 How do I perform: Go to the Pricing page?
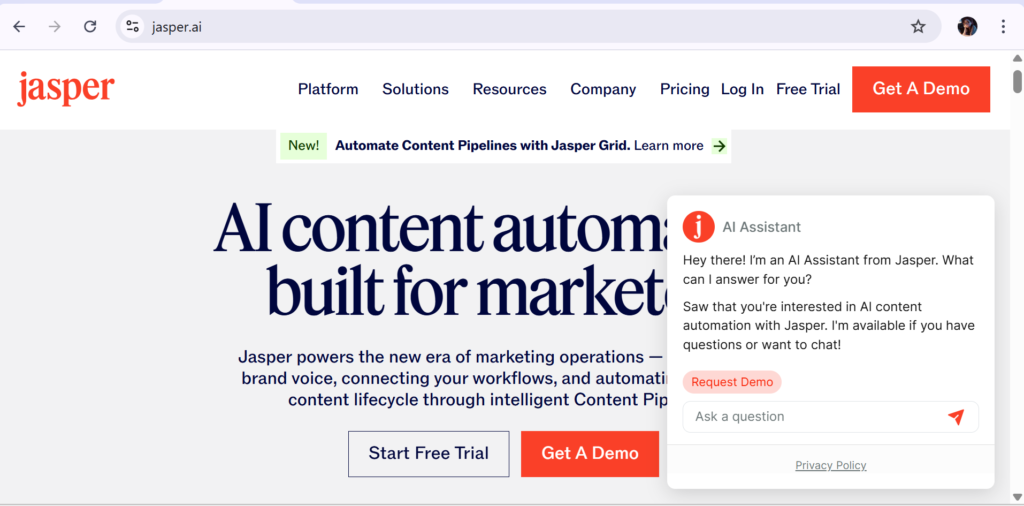pyautogui.click(x=684, y=89)
